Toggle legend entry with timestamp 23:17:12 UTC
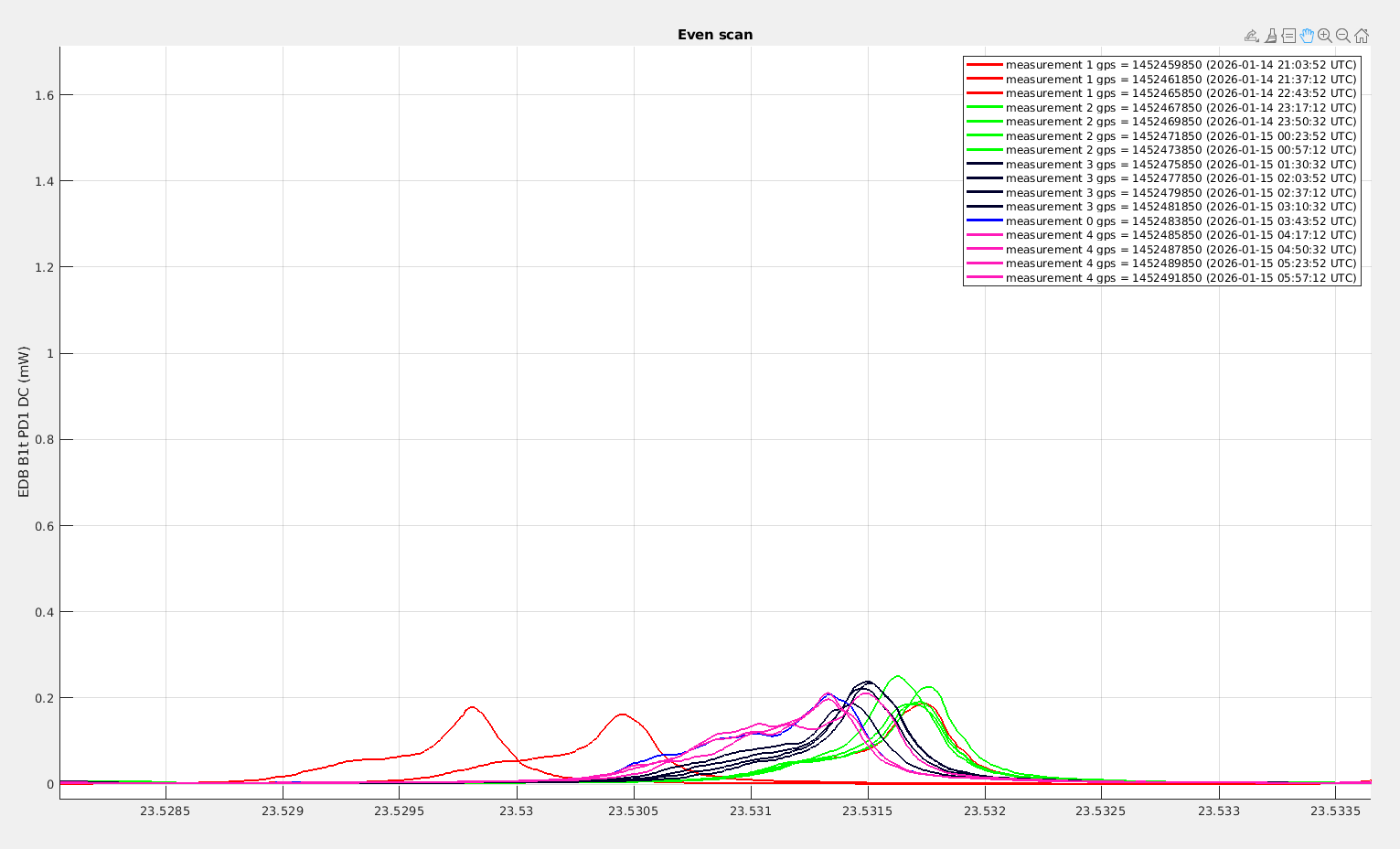The height and width of the screenshot is (849, 1400). coord(1181,108)
